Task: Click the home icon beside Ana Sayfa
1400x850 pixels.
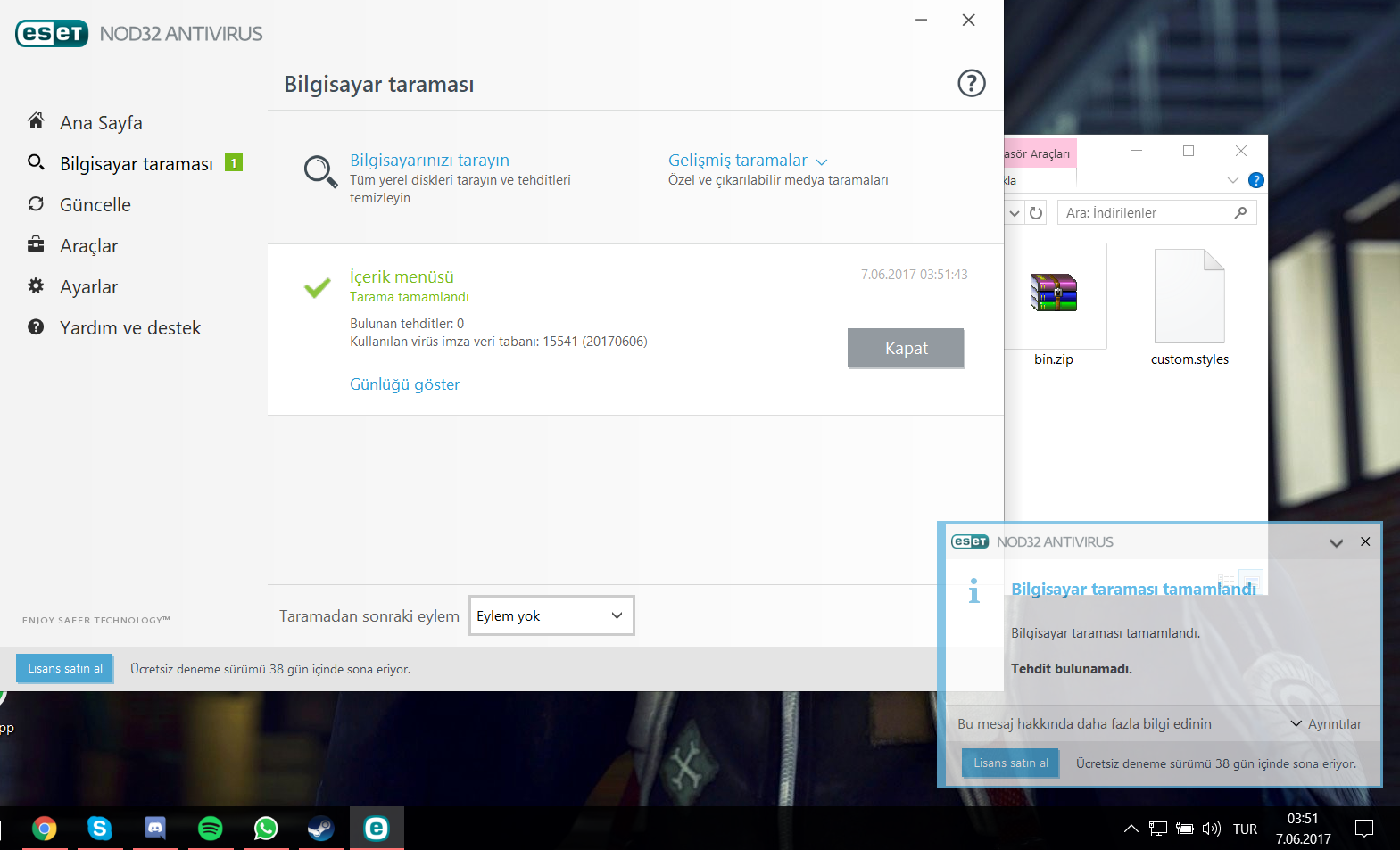Action: tap(36, 120)
